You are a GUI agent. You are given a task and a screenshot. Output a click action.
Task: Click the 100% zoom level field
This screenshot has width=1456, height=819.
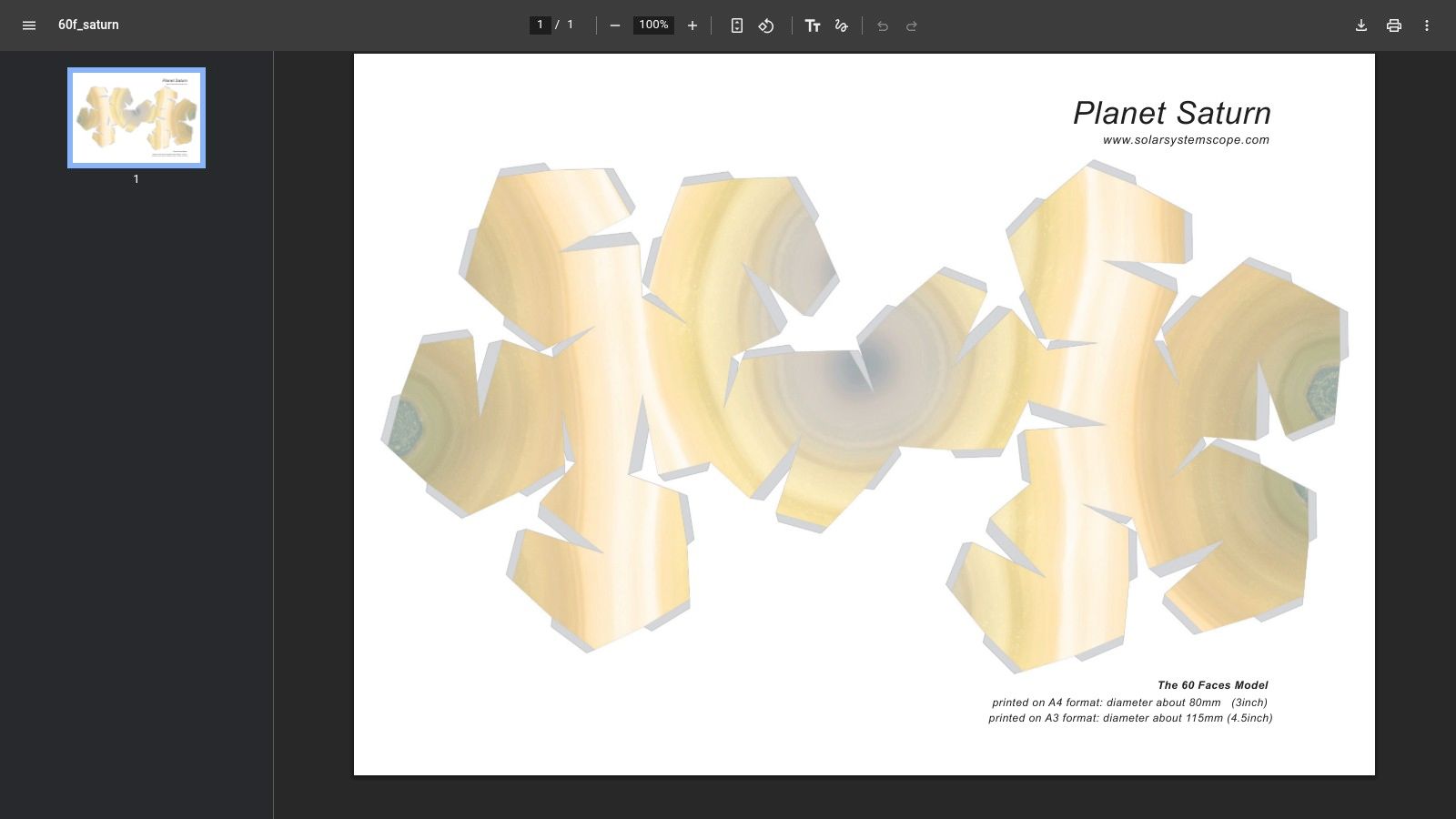(653, 25)
